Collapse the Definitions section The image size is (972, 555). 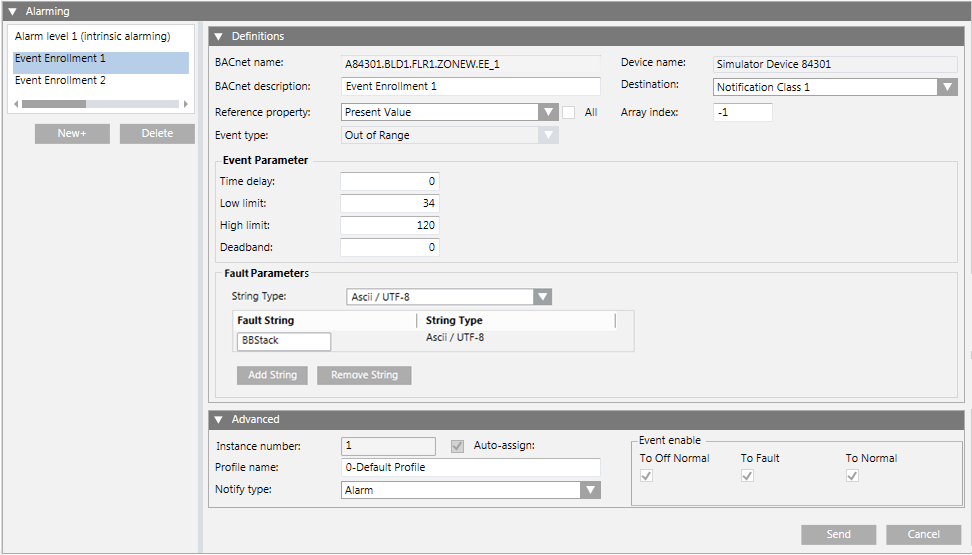point(218,36)
